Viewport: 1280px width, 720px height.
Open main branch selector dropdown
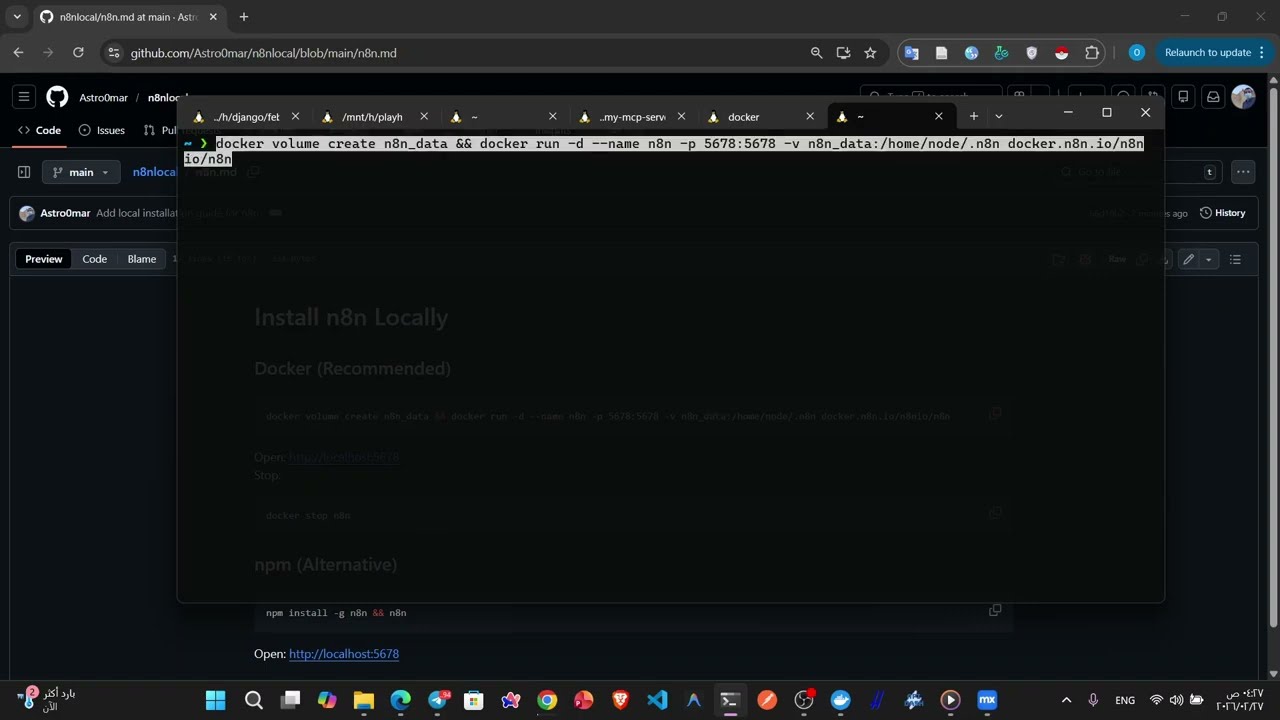click(x=81, y=172)
